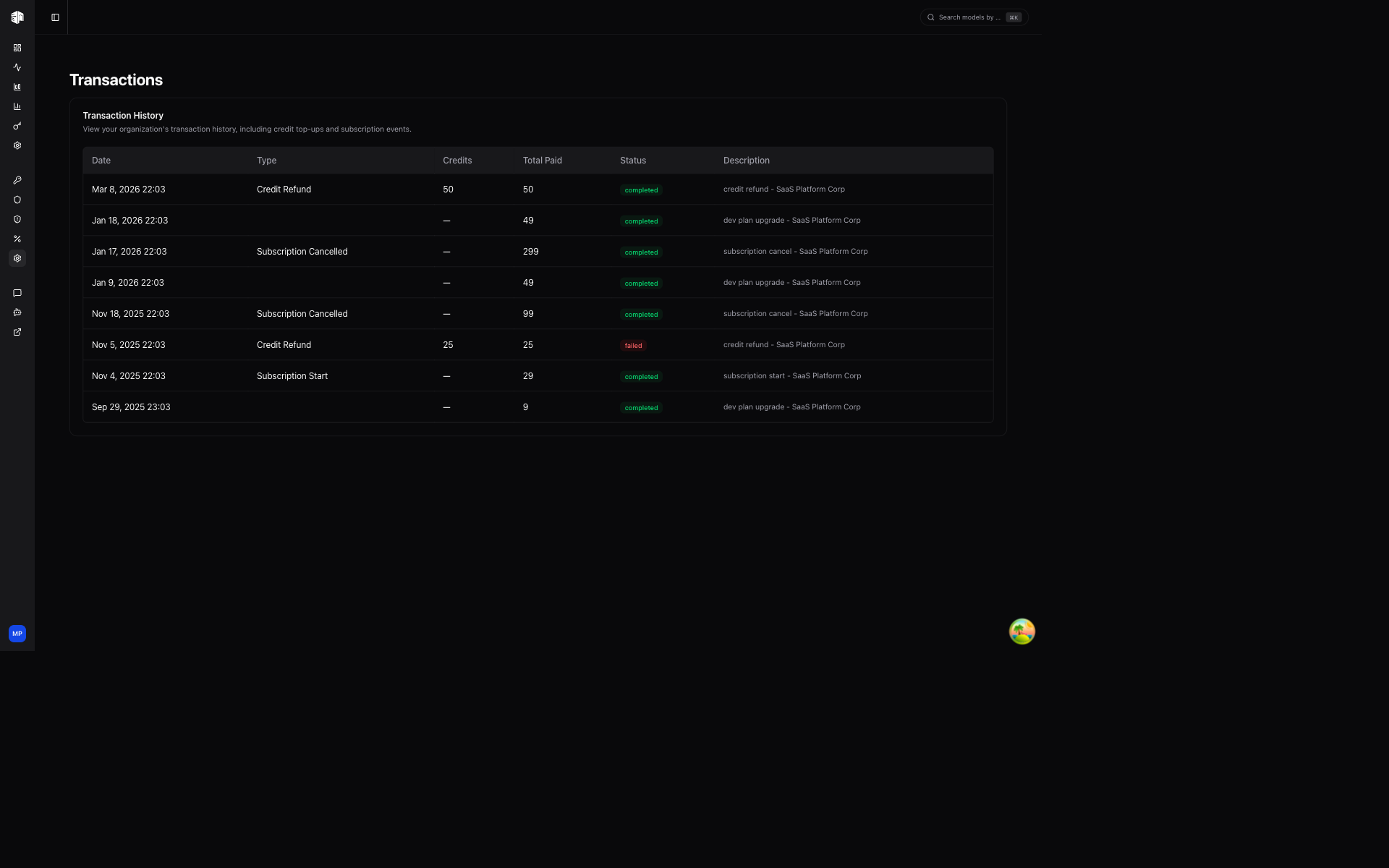Open the dashboard grid icon
This screenshot has height=868, width=1389.
pos(17,48)
